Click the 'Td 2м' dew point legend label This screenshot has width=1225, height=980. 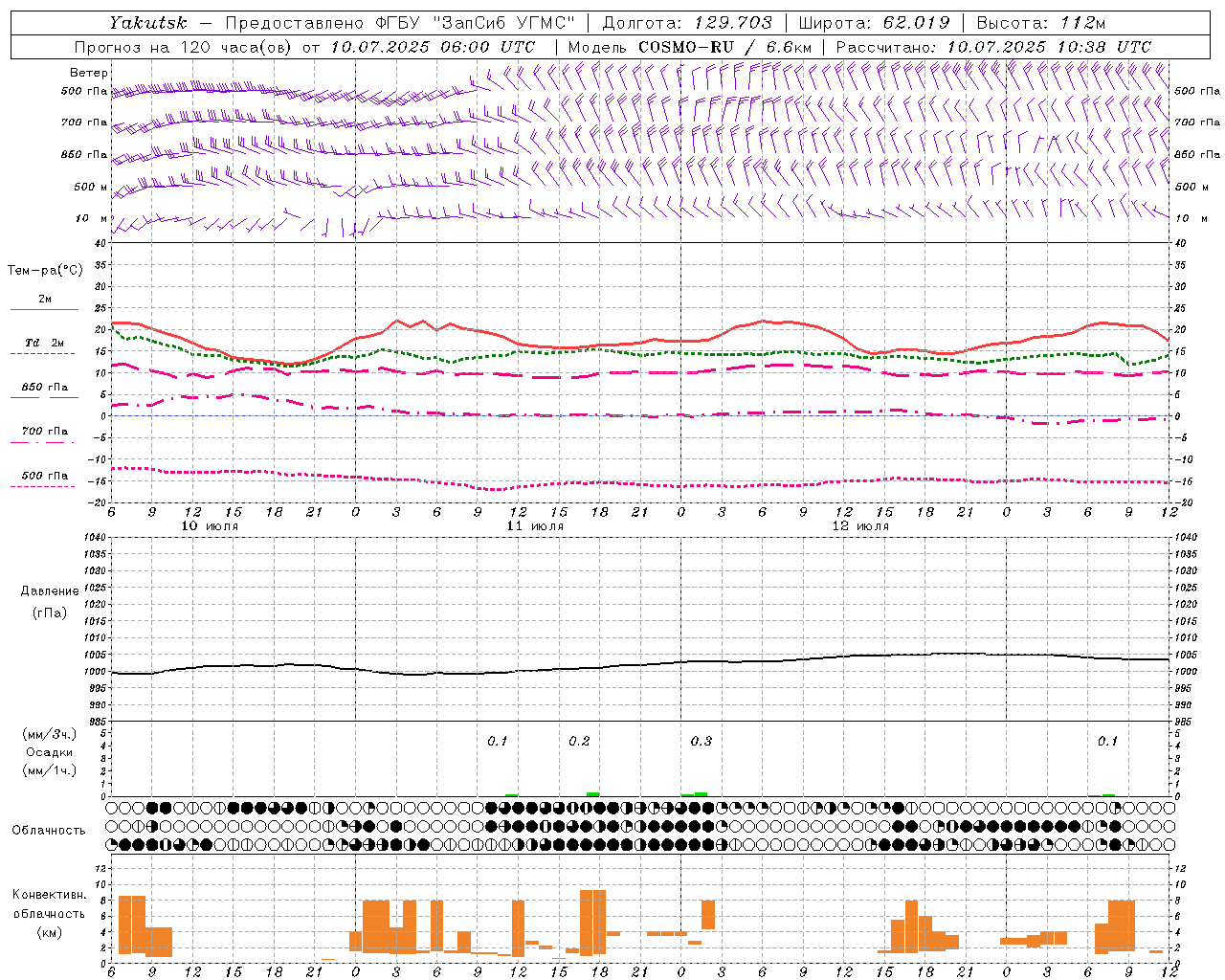click(x=45, y=343)
